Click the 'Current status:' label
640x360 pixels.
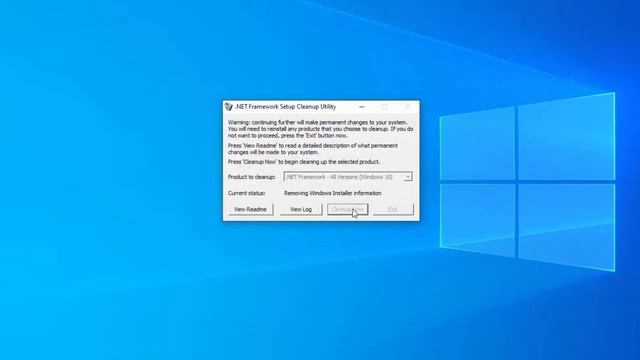tap(247, 193)
